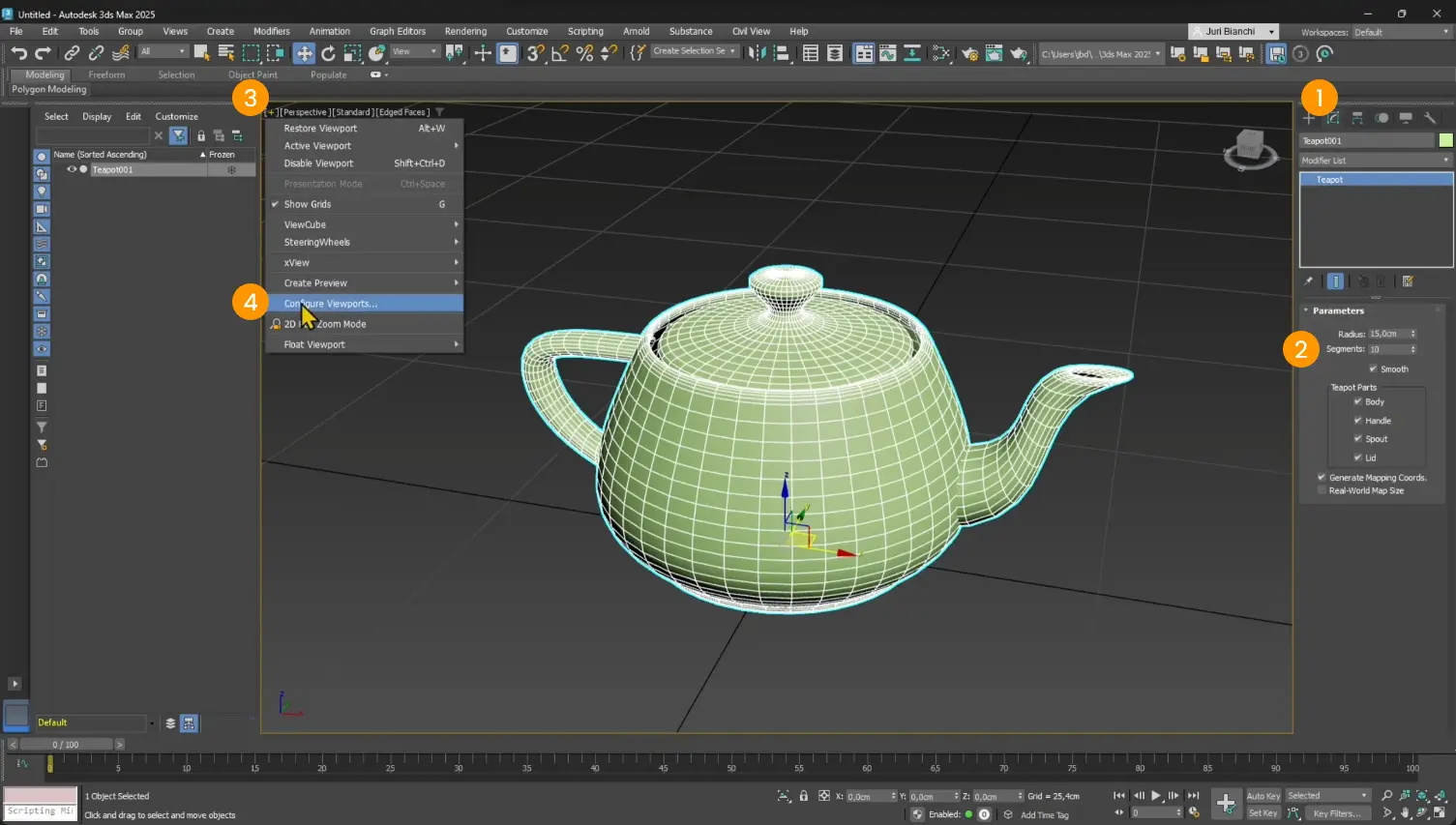Activate the Select and Move tool
The image size is (1456, 825).
coord(304,53)
